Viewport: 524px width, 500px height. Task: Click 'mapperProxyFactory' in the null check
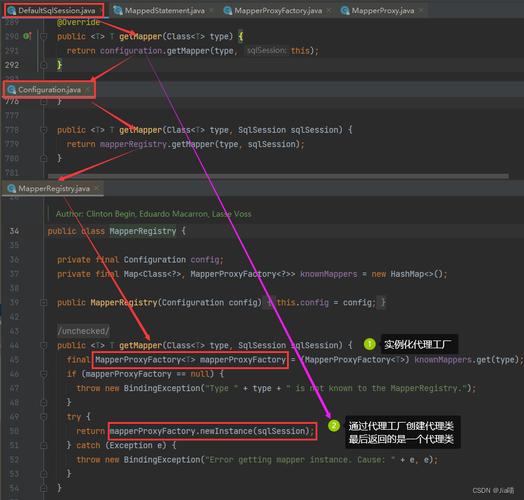coord(128,374)
